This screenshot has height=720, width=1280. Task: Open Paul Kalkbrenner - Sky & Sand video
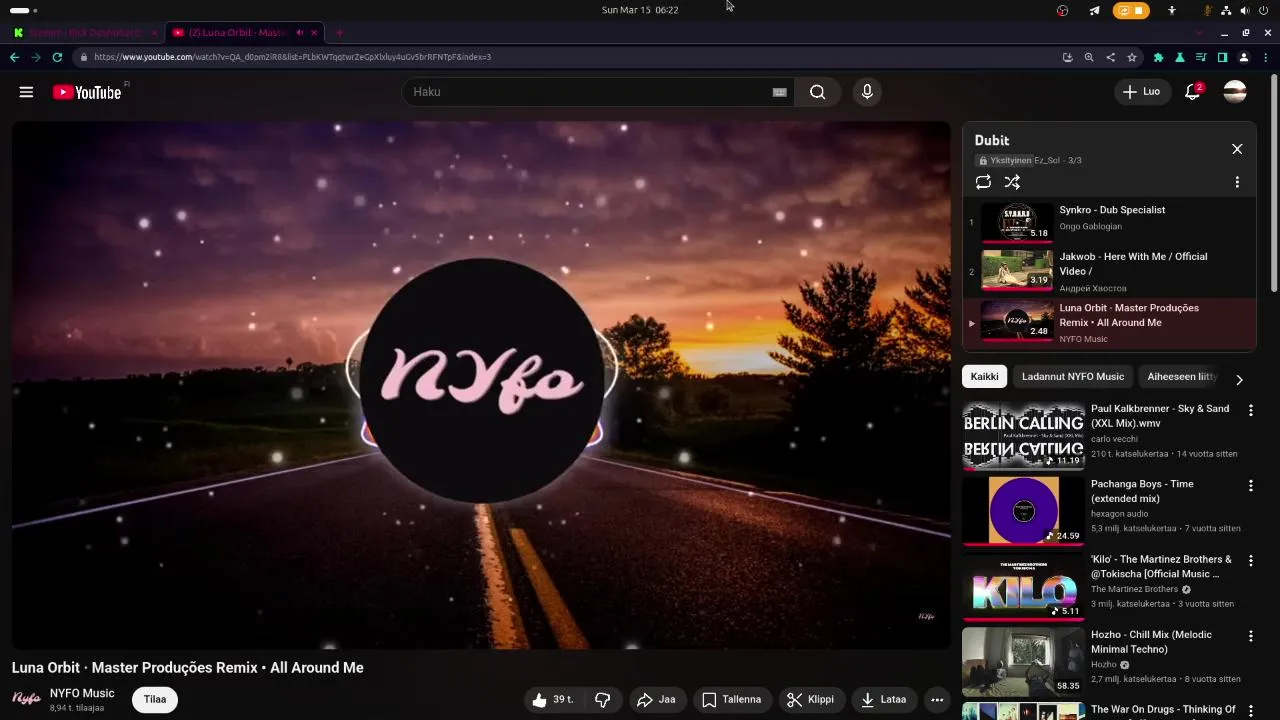[x=1160, y=416]
